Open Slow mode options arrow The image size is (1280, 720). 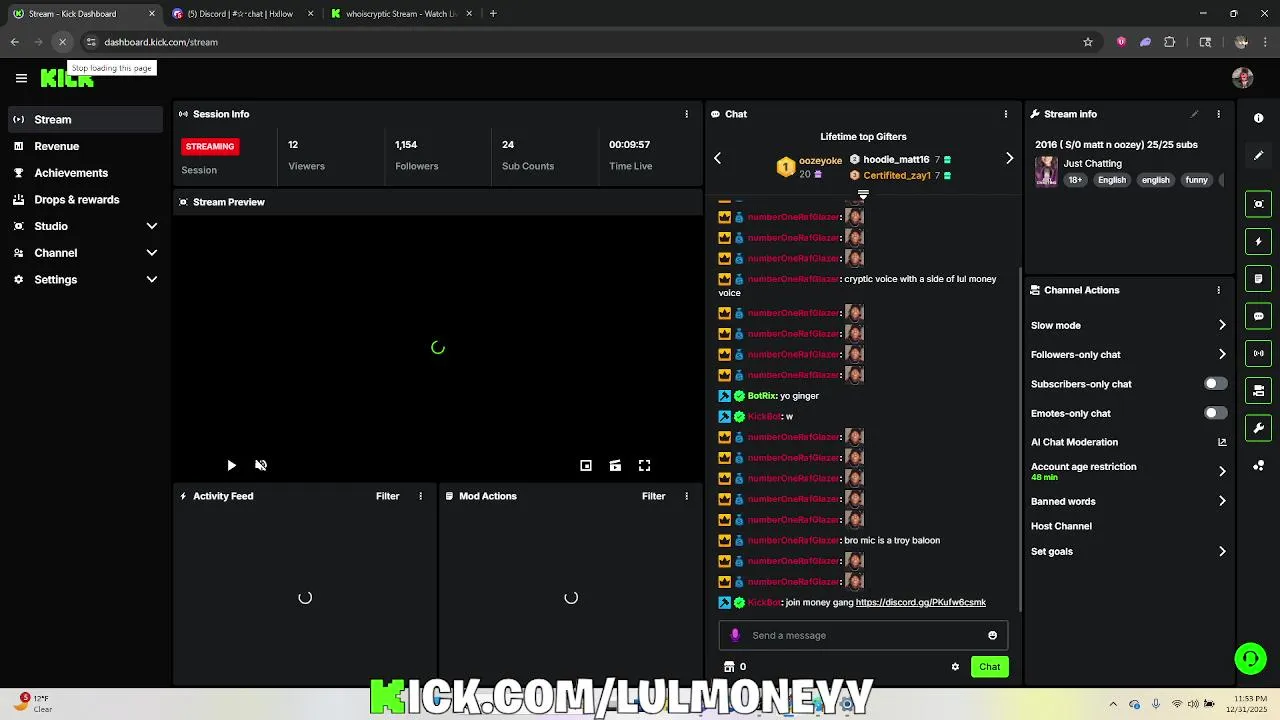click(1222, 325)
